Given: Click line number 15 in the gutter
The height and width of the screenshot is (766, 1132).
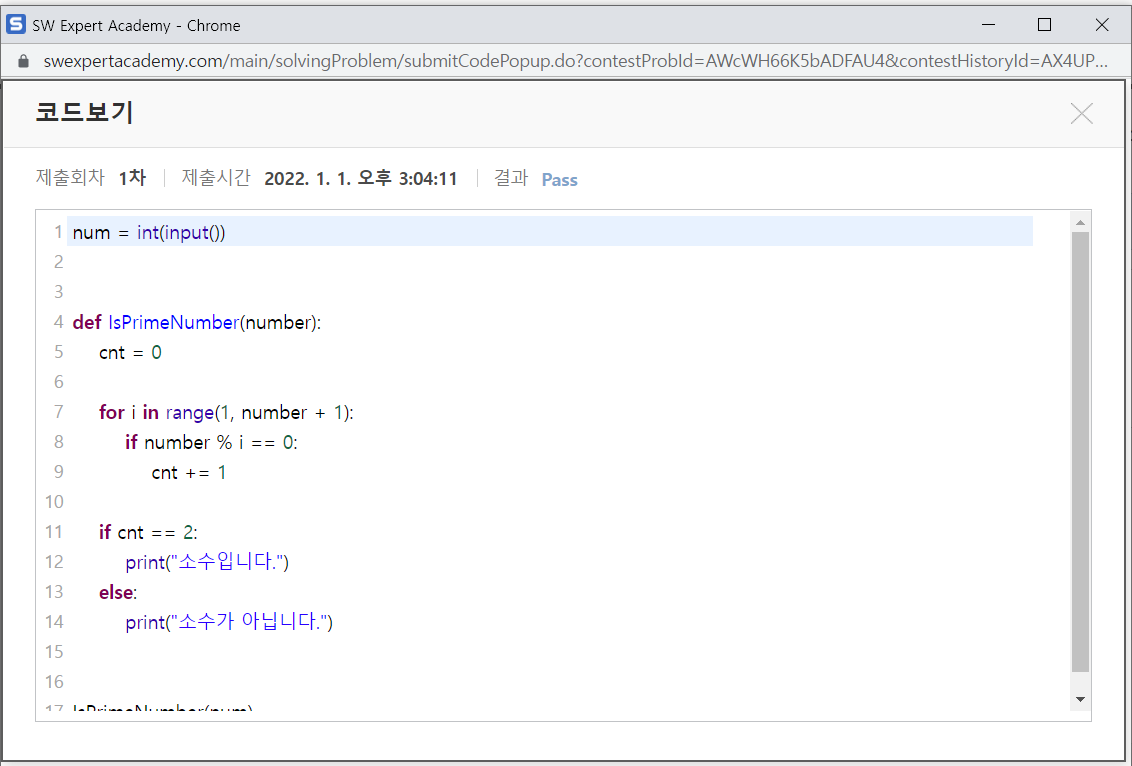Looking at the screenshot, I should [55, 652].
